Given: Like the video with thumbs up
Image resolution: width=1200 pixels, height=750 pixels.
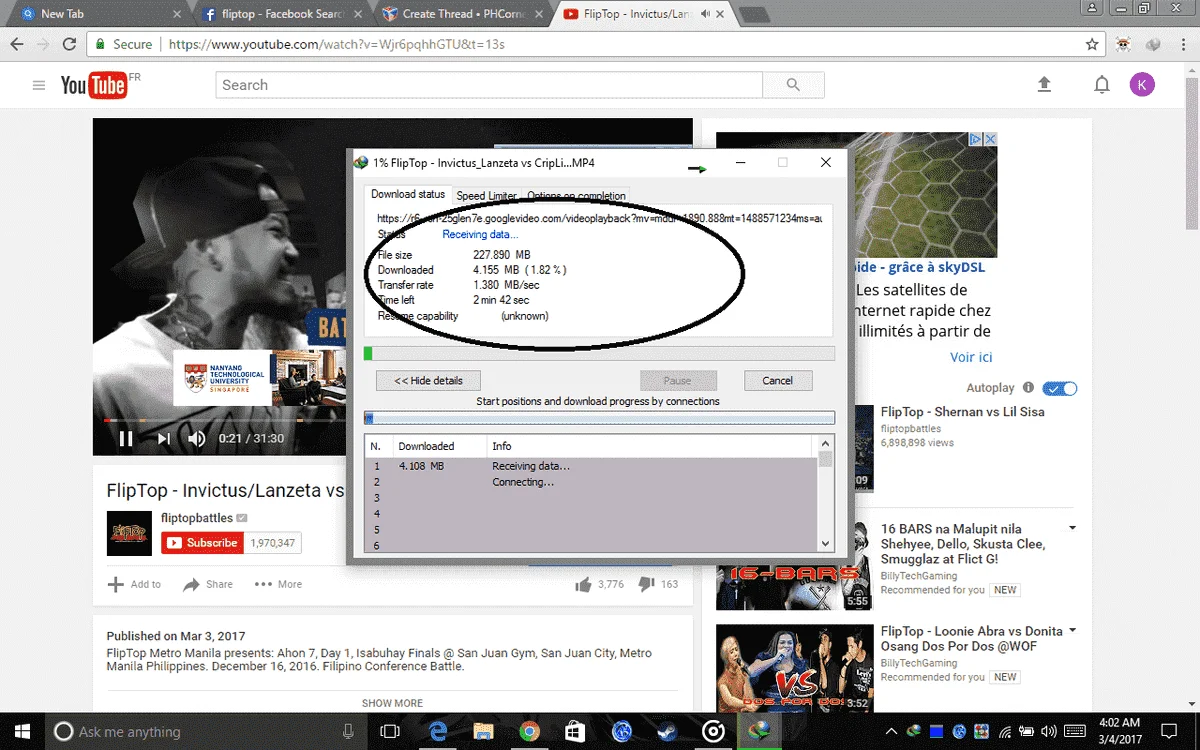Looking at the screenshot, I should point(583,584).
